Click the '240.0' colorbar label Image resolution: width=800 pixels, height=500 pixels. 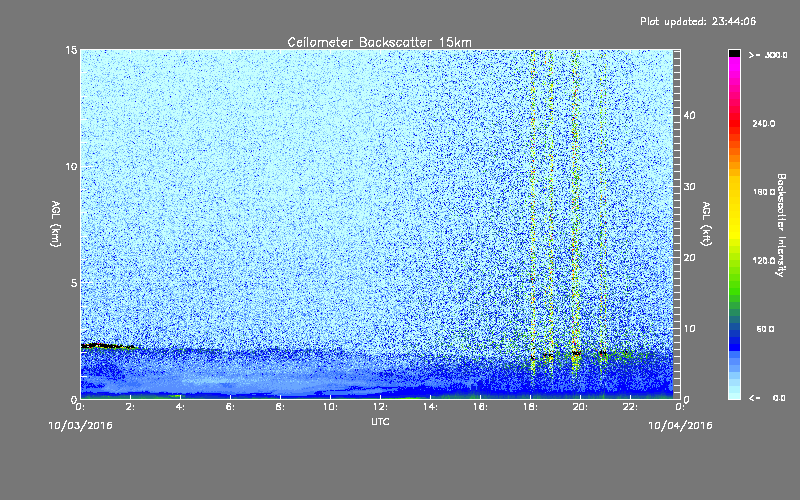click(764, 124)
